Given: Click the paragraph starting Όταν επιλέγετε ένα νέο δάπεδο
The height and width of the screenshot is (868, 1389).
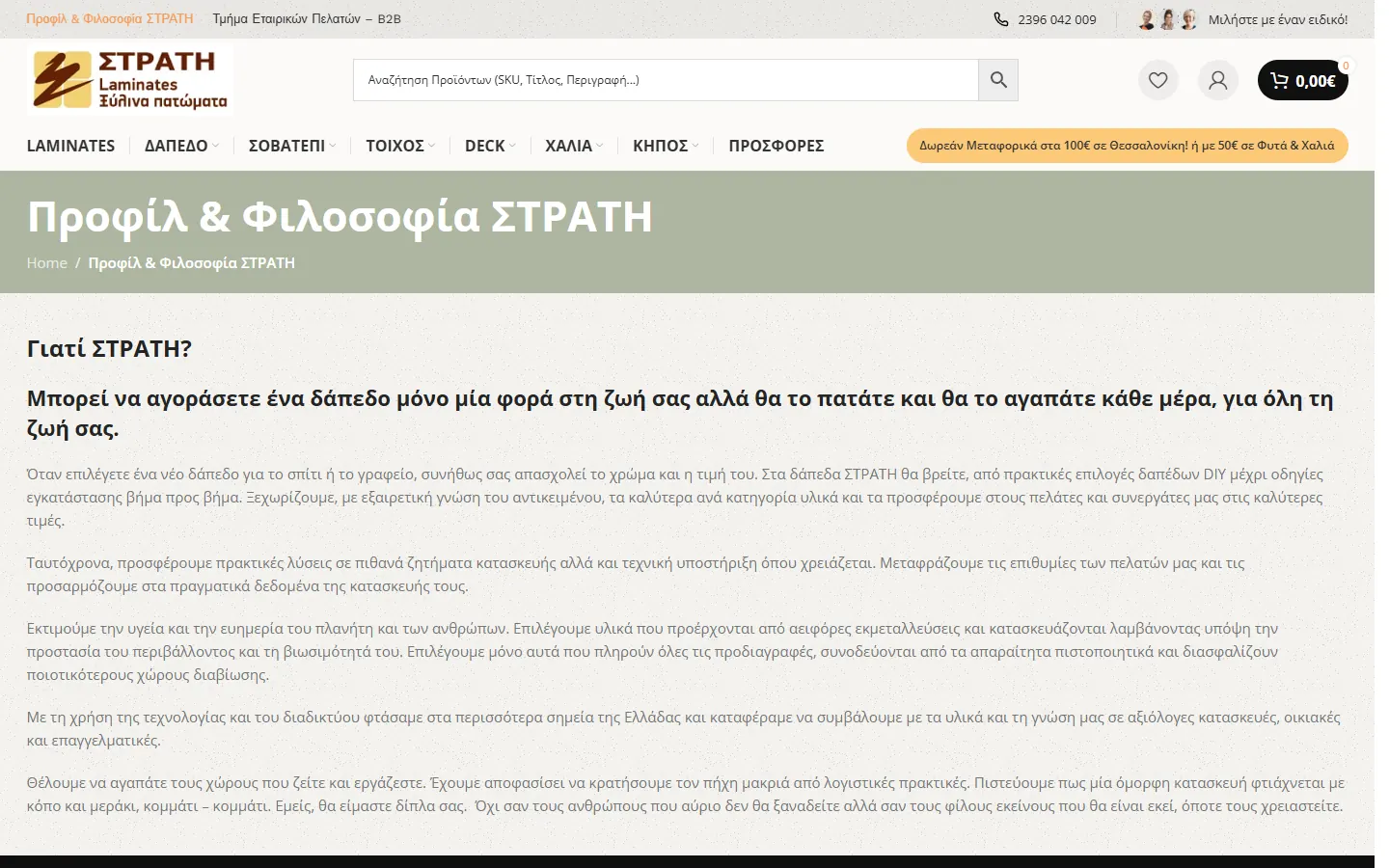Looking at the screenshot, I should pos(675,498).
